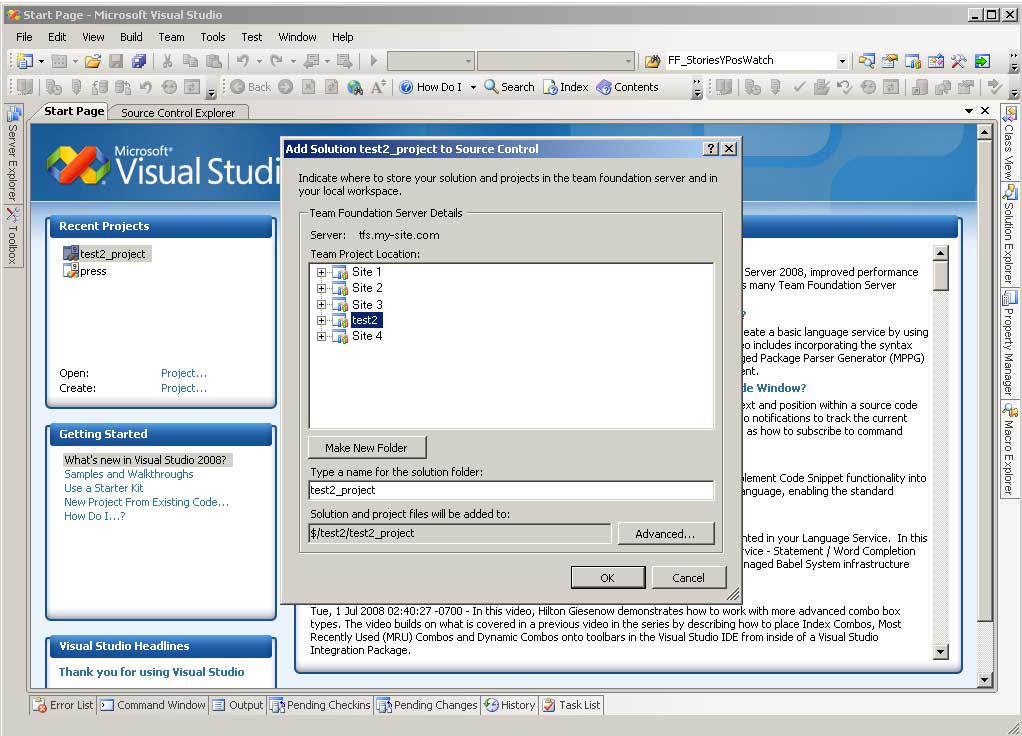Open the Solution Explorer side panel tab
1022x736 pixels.
tap(1009, 235)
